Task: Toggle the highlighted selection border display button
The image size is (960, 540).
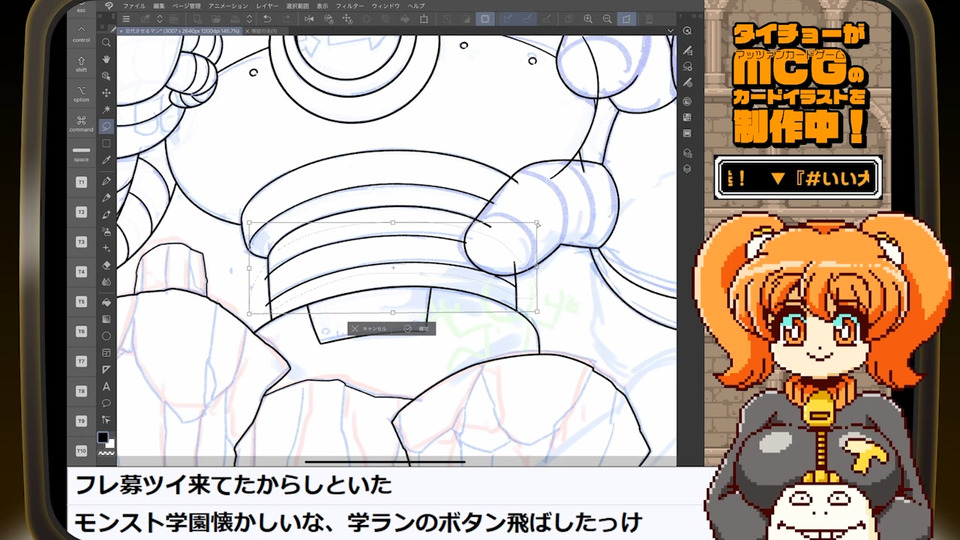Action: pyautogui.click(x=485, y=19)
